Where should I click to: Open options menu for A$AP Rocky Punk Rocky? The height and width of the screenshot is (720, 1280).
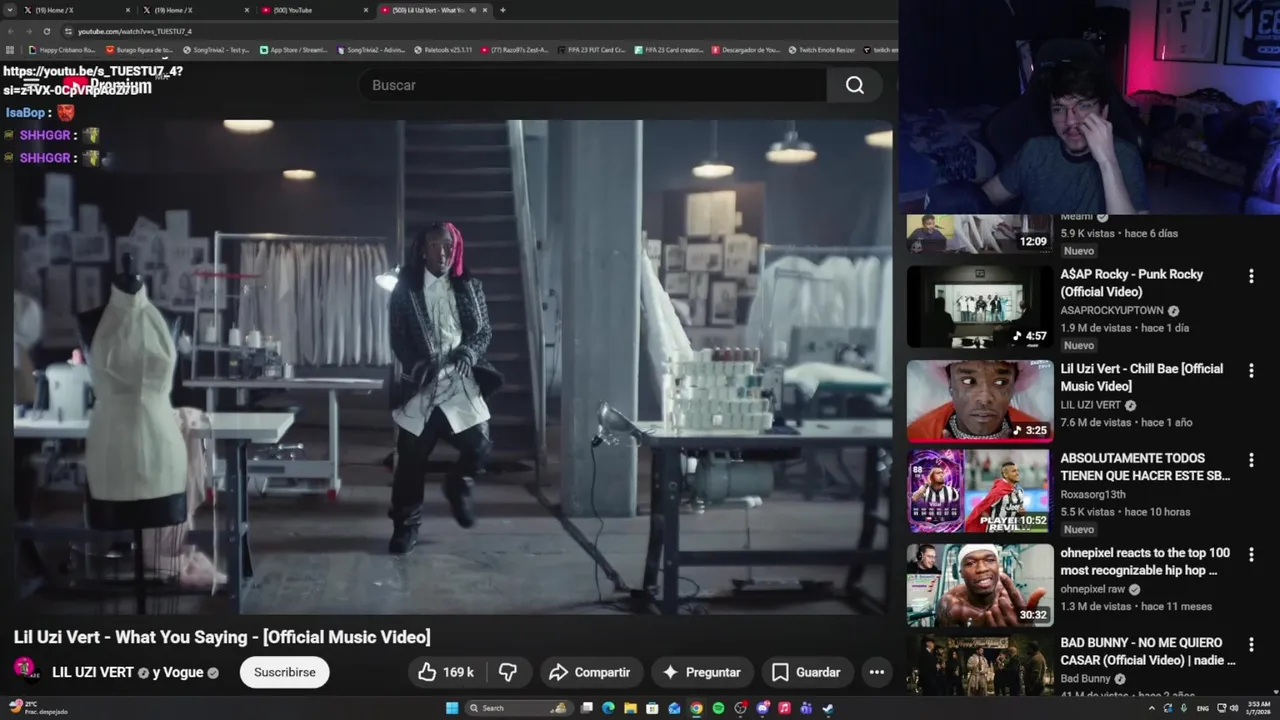pyautogui.click(x=1251, y=276)
